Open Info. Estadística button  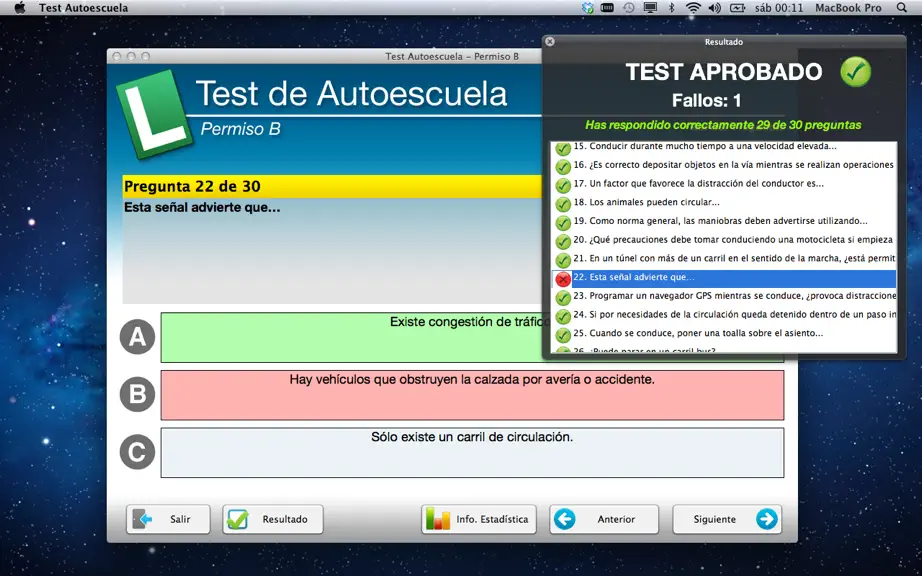pyautogui.click(x=479, y=519)
